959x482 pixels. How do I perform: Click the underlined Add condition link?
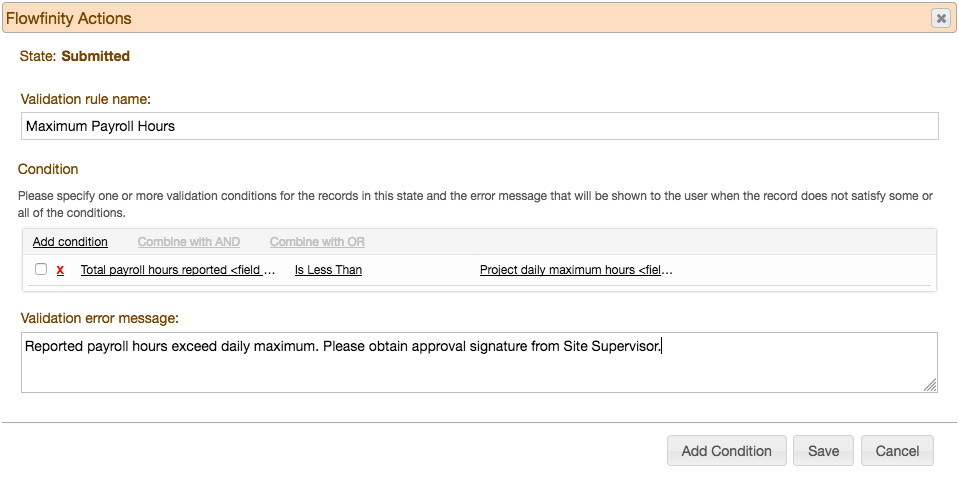tap(70, 242)
